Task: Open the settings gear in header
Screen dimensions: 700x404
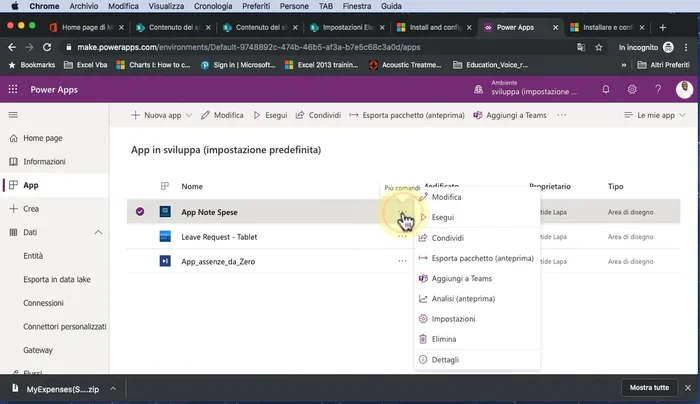Action: pos(632,89)
